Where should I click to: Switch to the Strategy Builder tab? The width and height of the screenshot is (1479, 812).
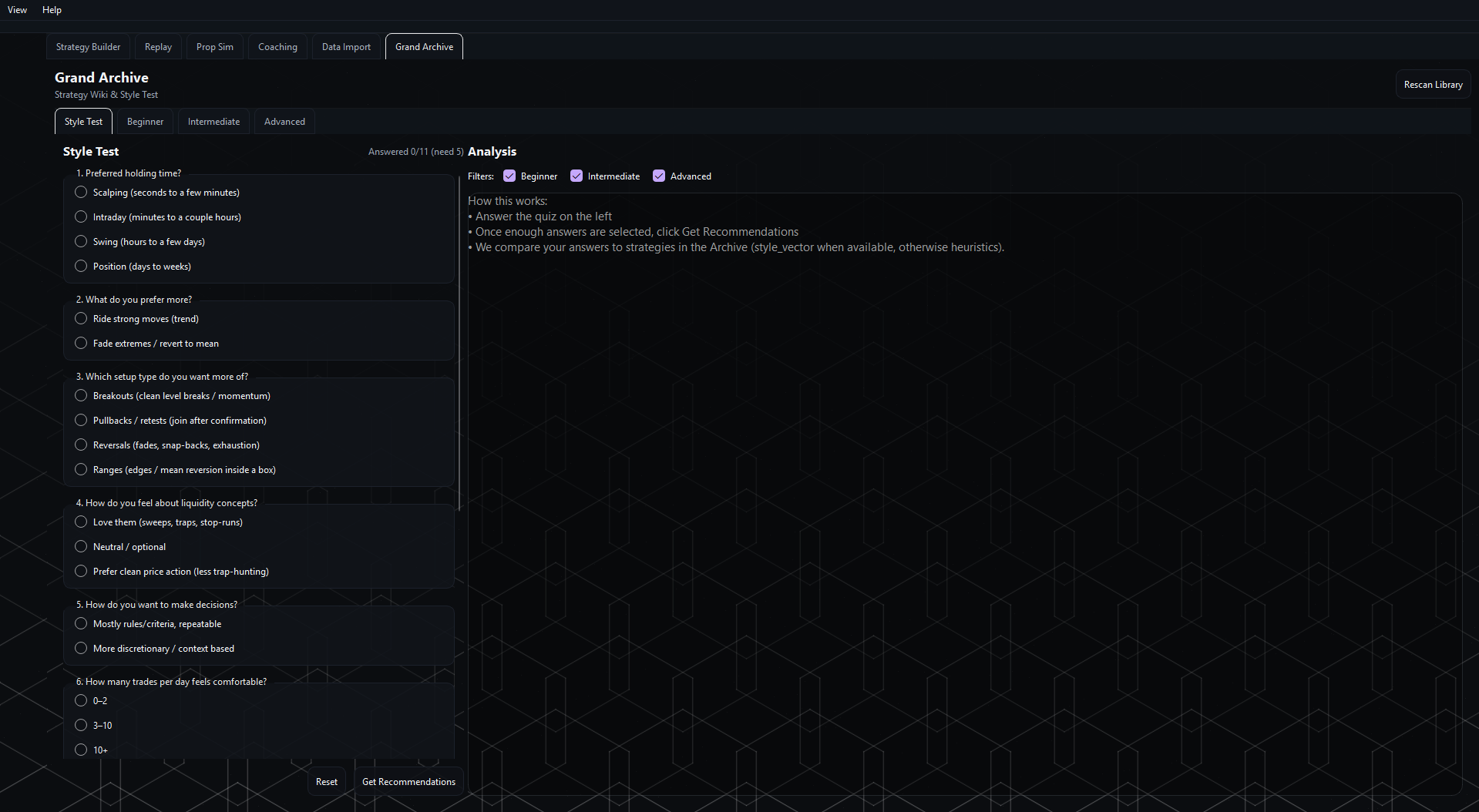point(88,47)
